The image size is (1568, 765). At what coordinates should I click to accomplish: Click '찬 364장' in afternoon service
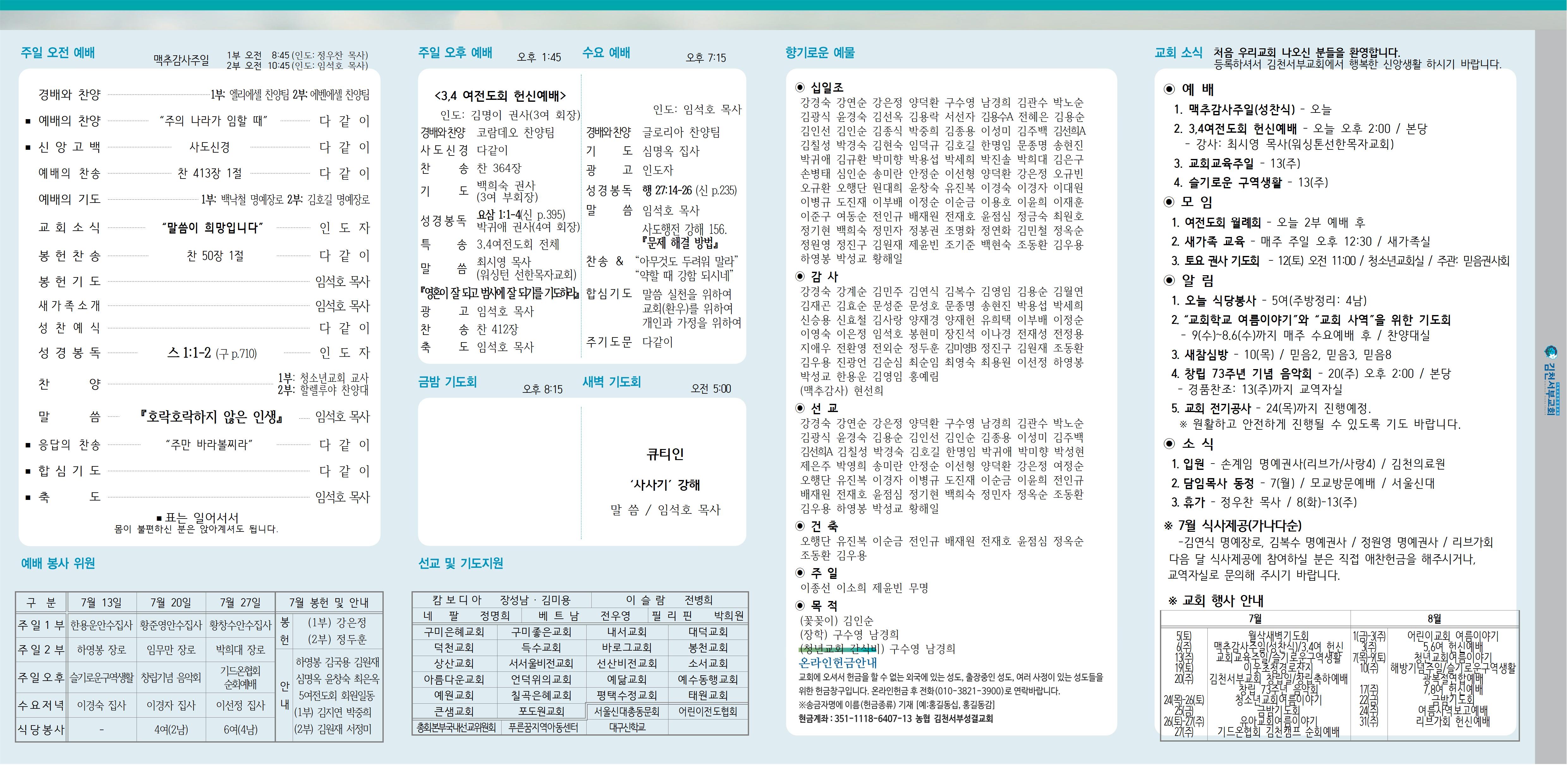(x=499, y=168)
